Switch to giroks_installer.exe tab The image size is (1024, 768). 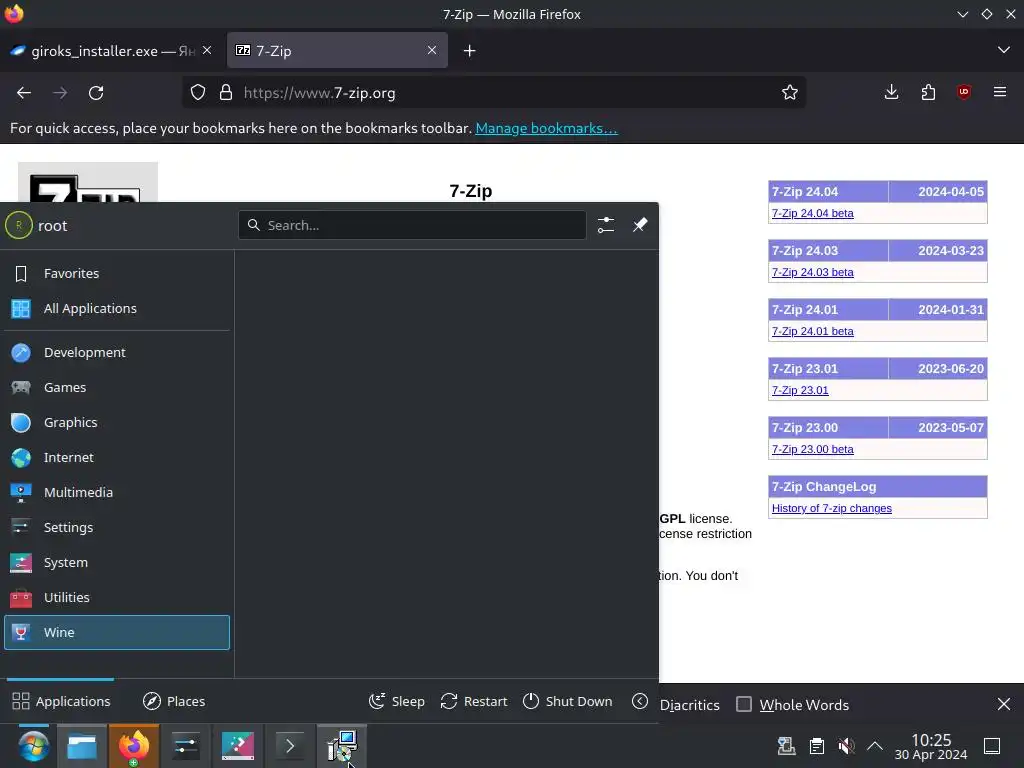point(112,50)
